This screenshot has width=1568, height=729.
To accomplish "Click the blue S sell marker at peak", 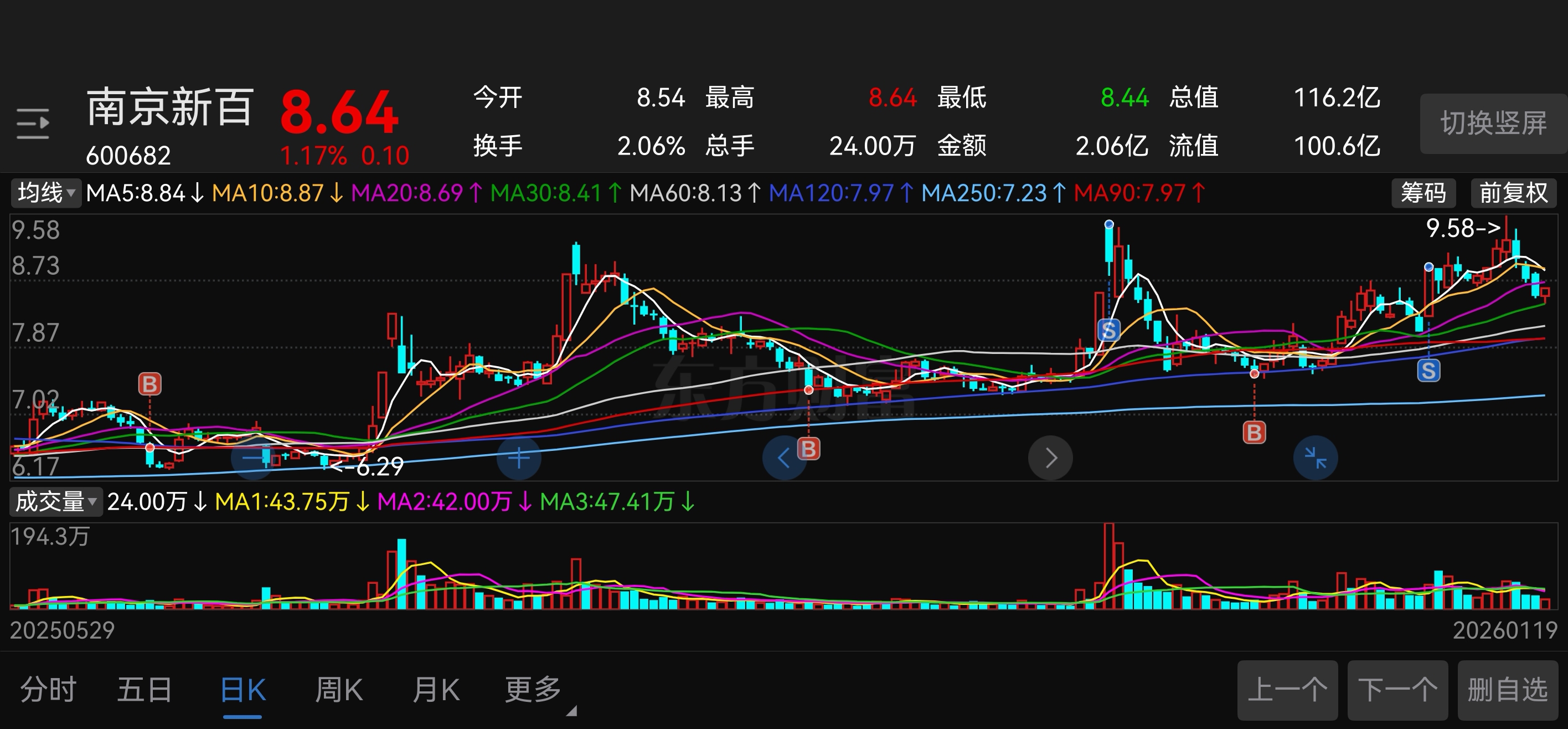I will coord(1108,331).
